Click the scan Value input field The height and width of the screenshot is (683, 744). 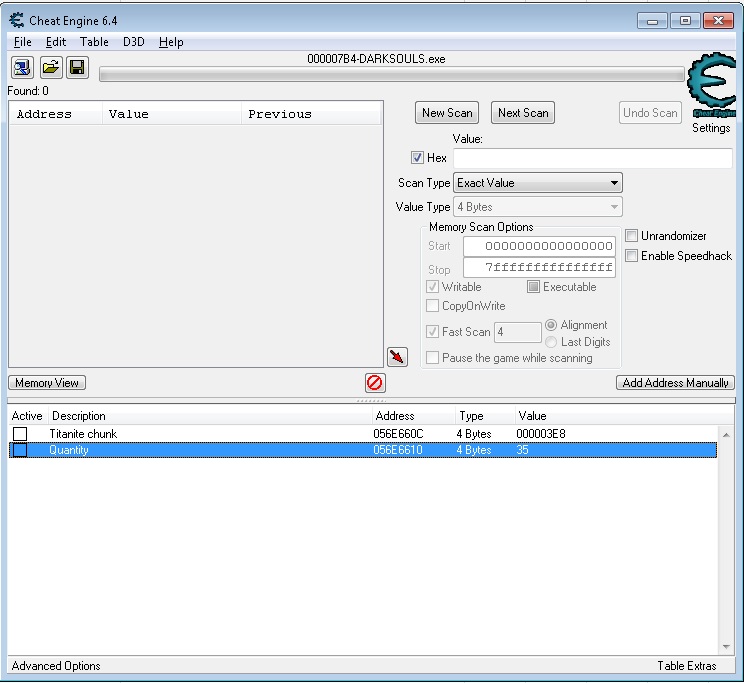click(x=593, y=158)
